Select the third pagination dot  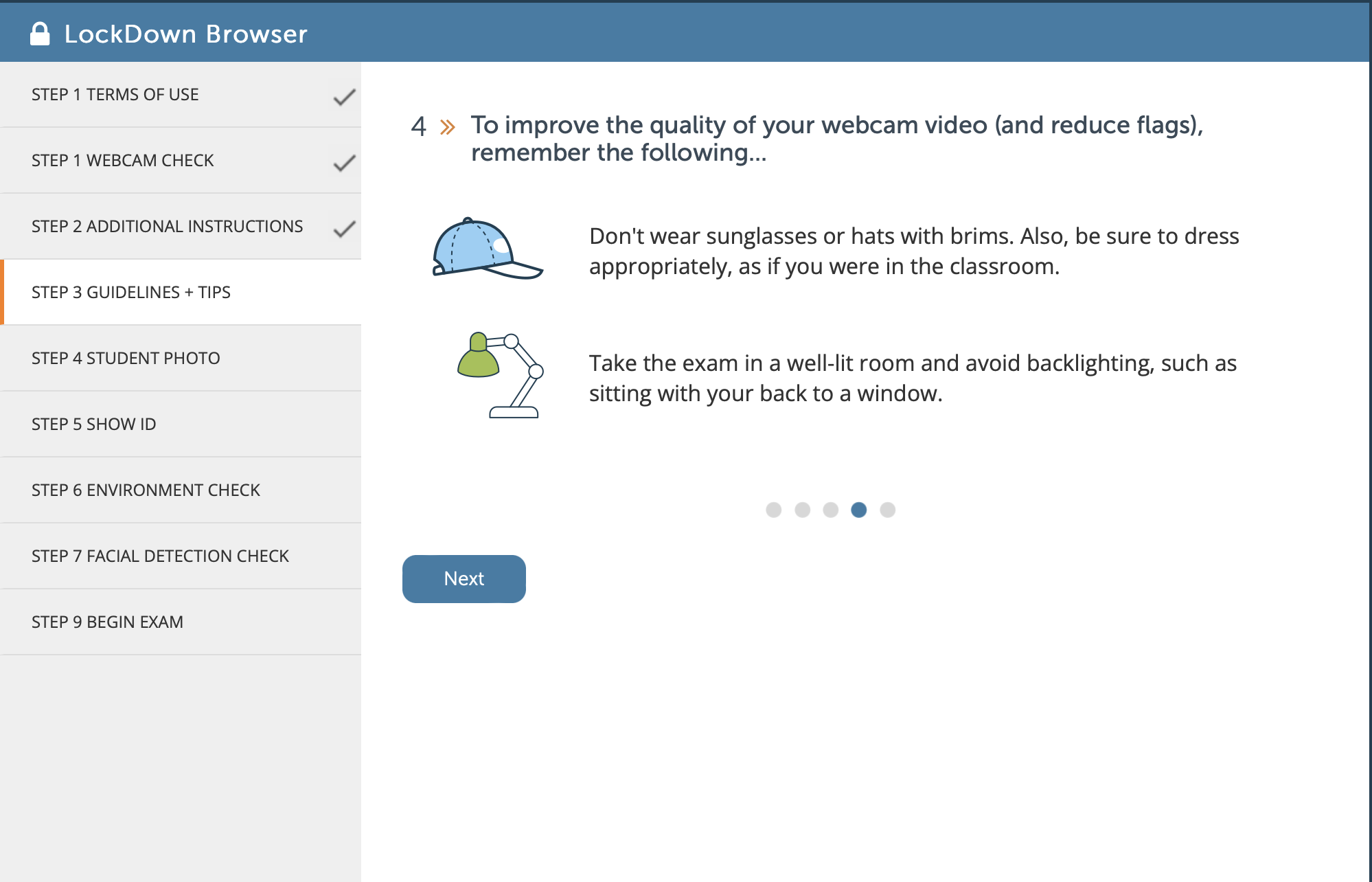click(x=830, y=510)
